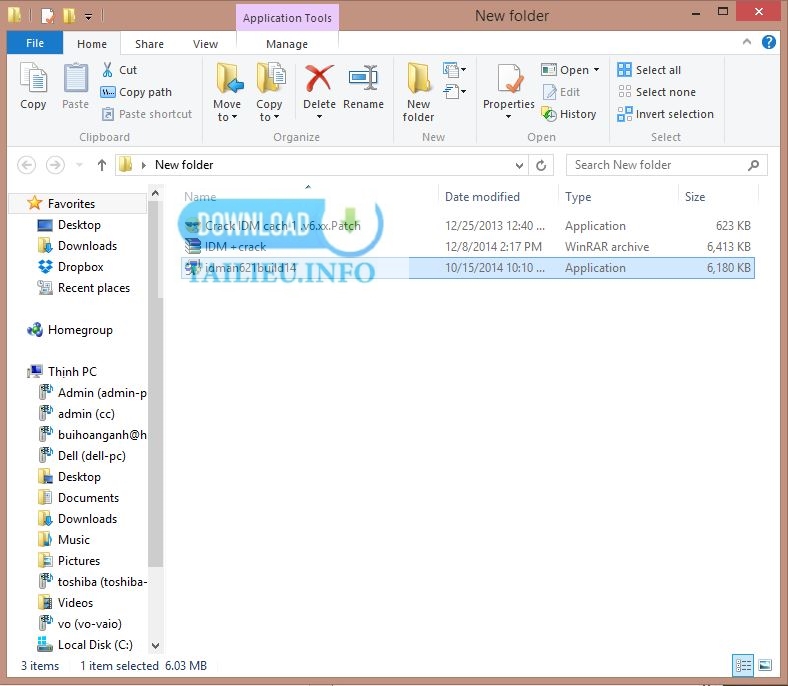Image resolution: width=788 pixels, height=686 pixels.
Task: Click History in the Open group
Action: point(569,114)
